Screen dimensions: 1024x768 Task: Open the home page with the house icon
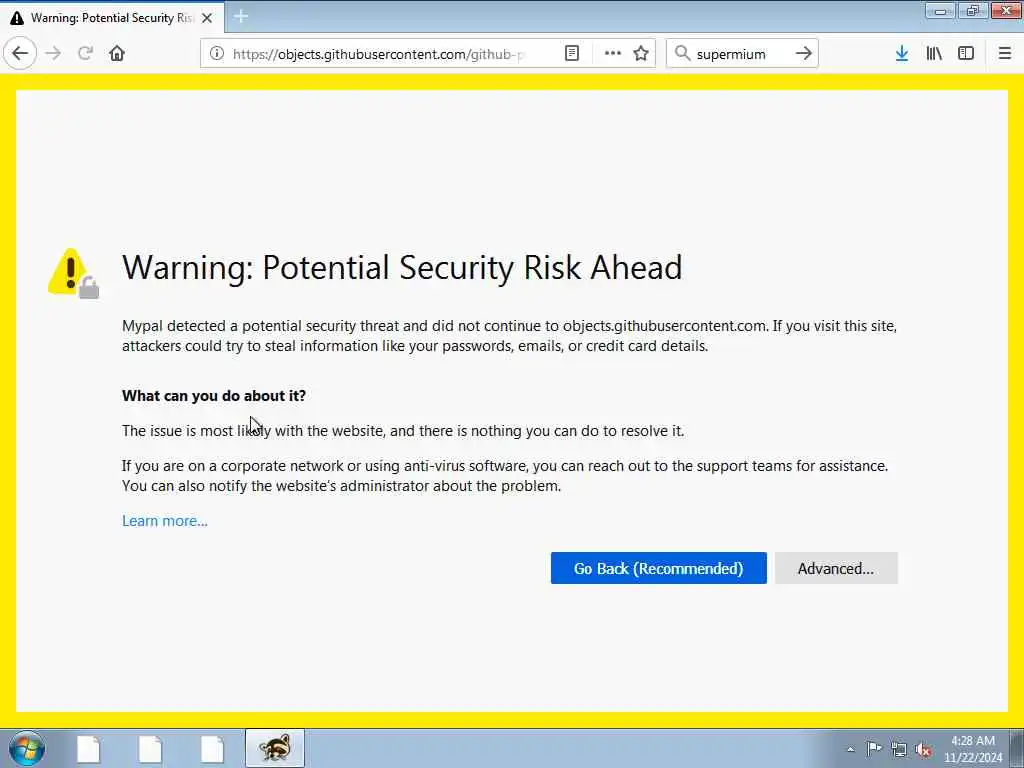pyautogui.click(x=117, y=54)
